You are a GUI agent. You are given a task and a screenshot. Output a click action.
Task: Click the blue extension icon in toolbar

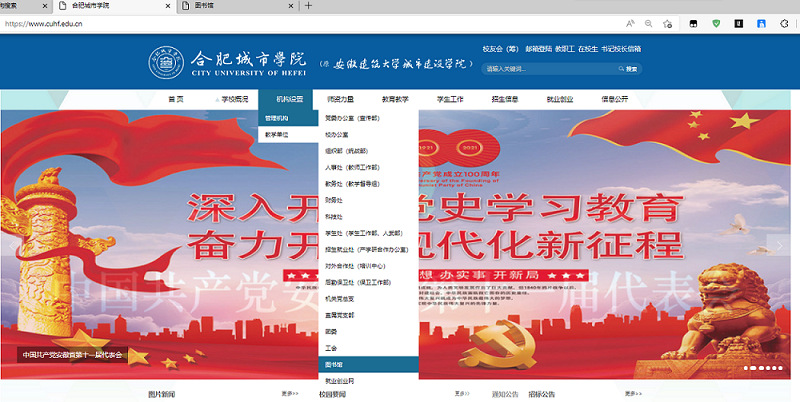click(x=761, y=23)
